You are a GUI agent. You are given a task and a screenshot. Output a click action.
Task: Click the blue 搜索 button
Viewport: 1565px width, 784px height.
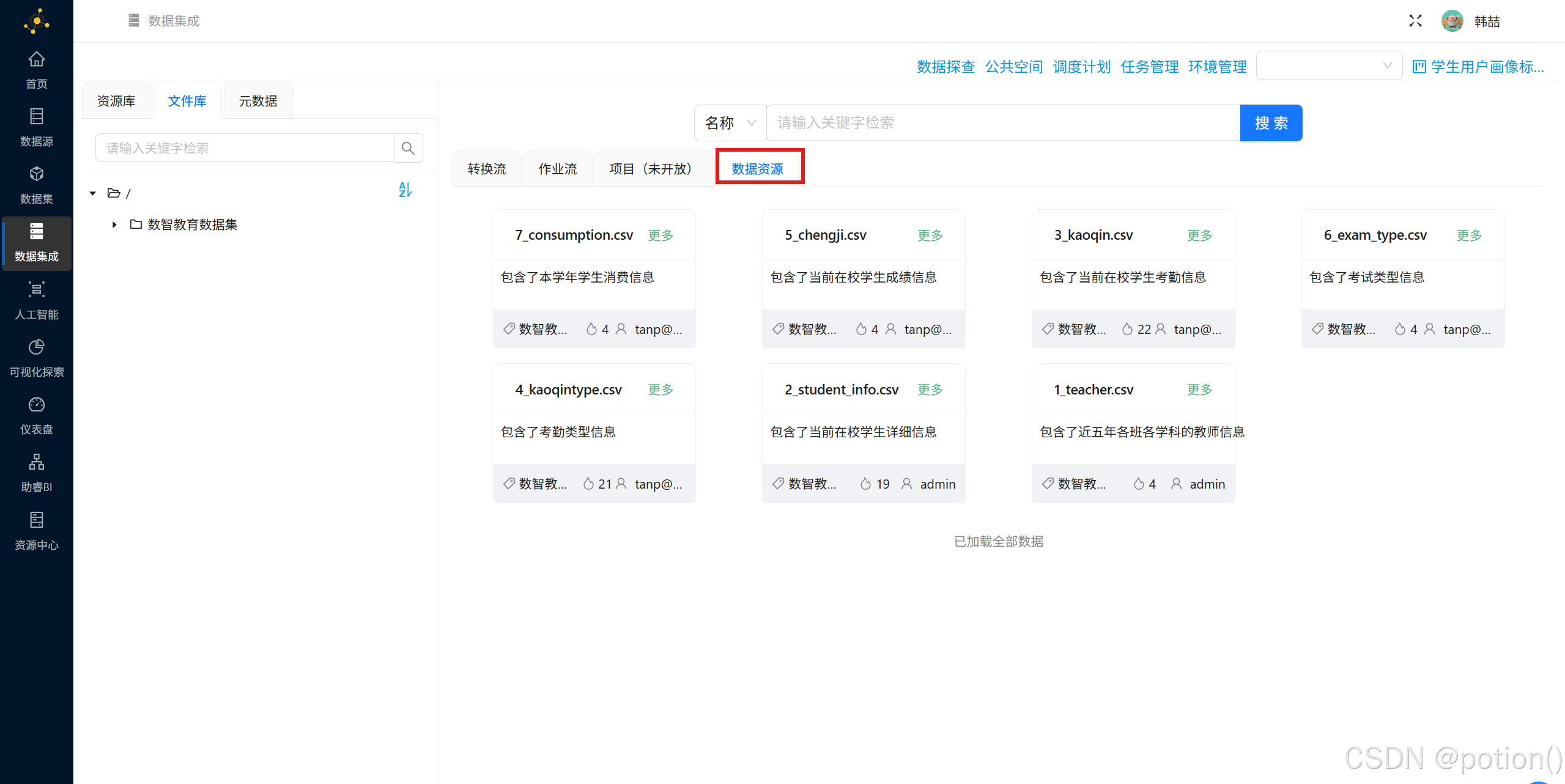[x=1271, y=123]
